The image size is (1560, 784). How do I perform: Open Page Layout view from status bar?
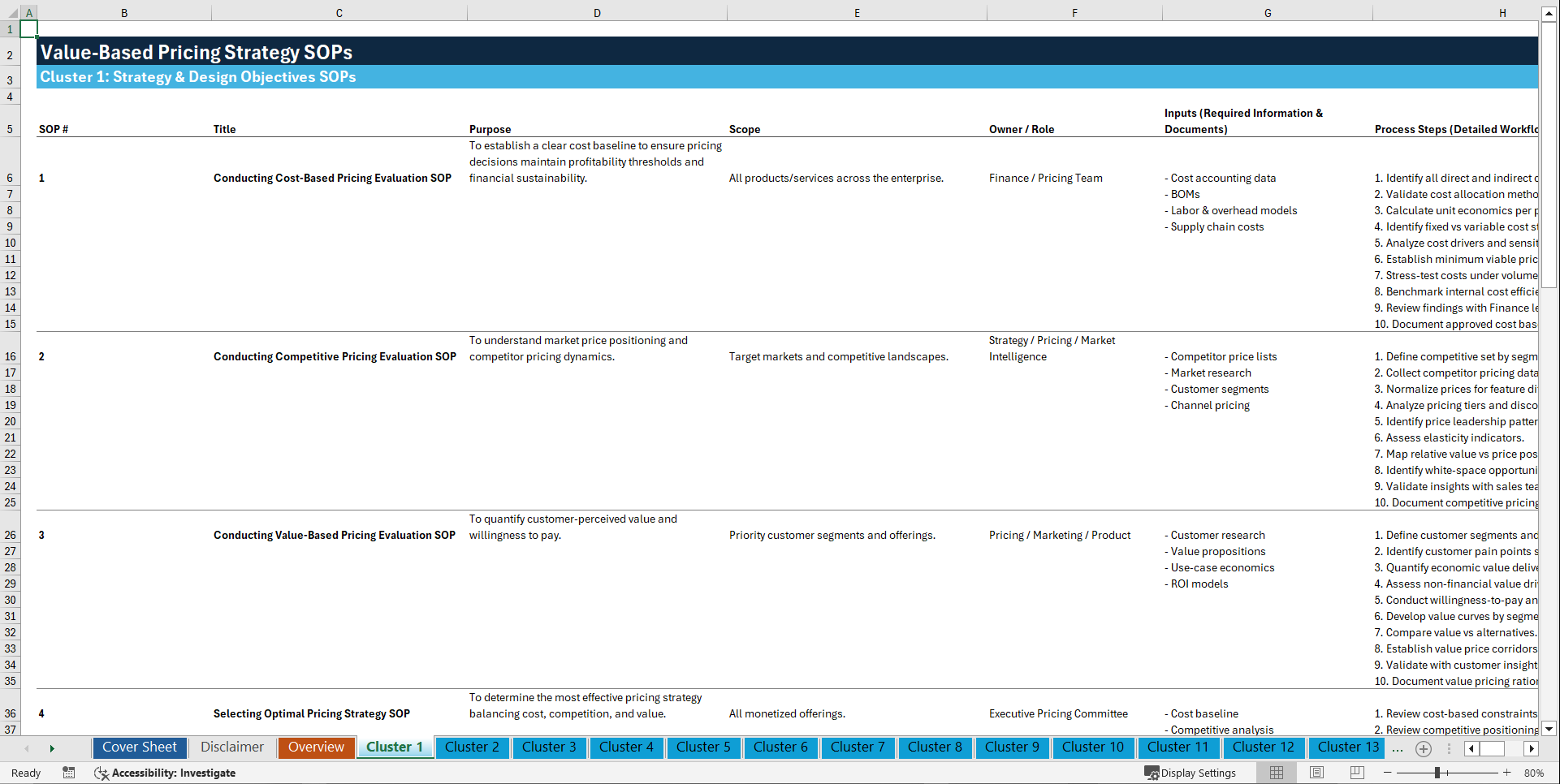coord(1316,773)
